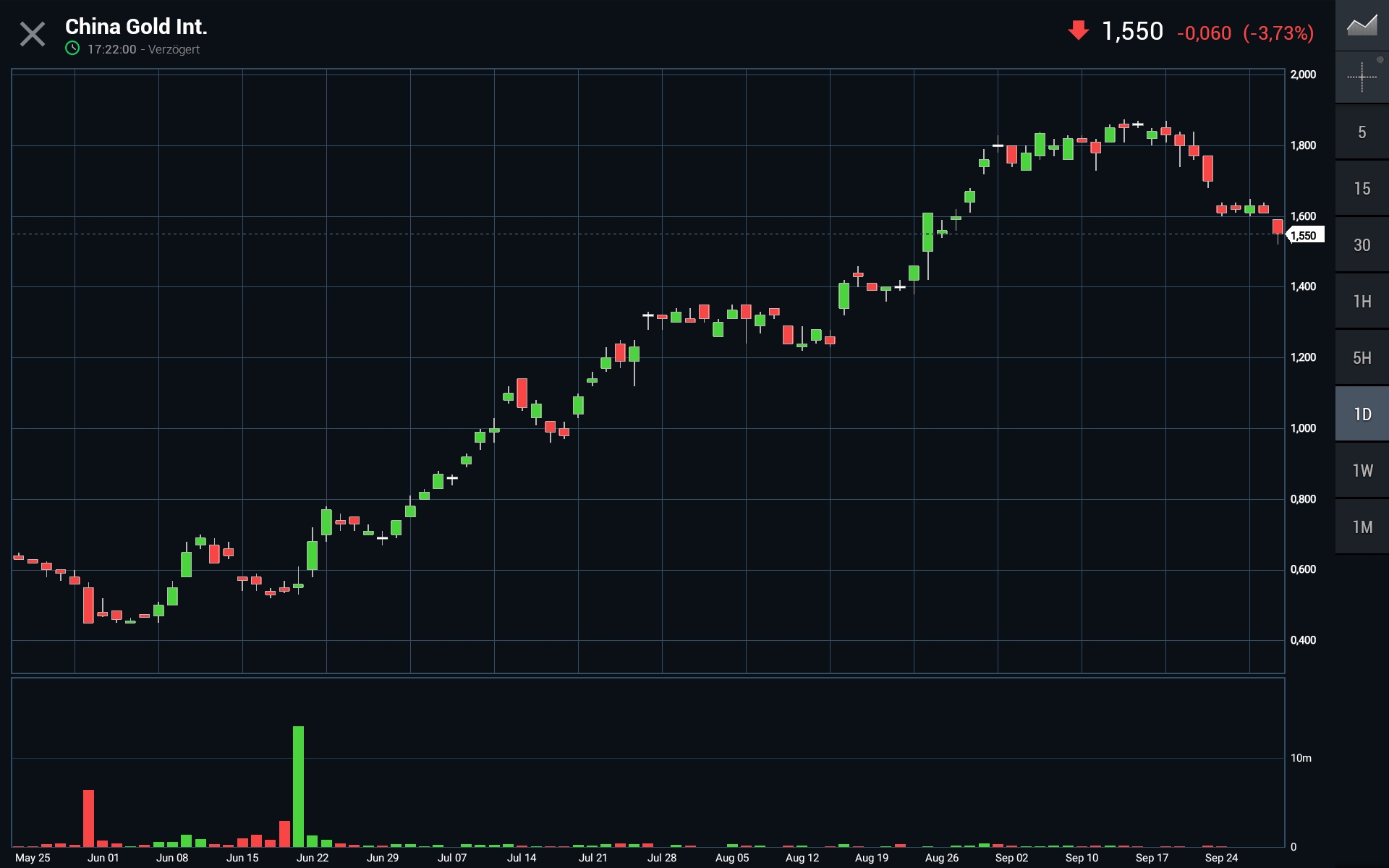1389x868 pixels.
Task: Select the 5 minute interval
Action: [1362, 132]
